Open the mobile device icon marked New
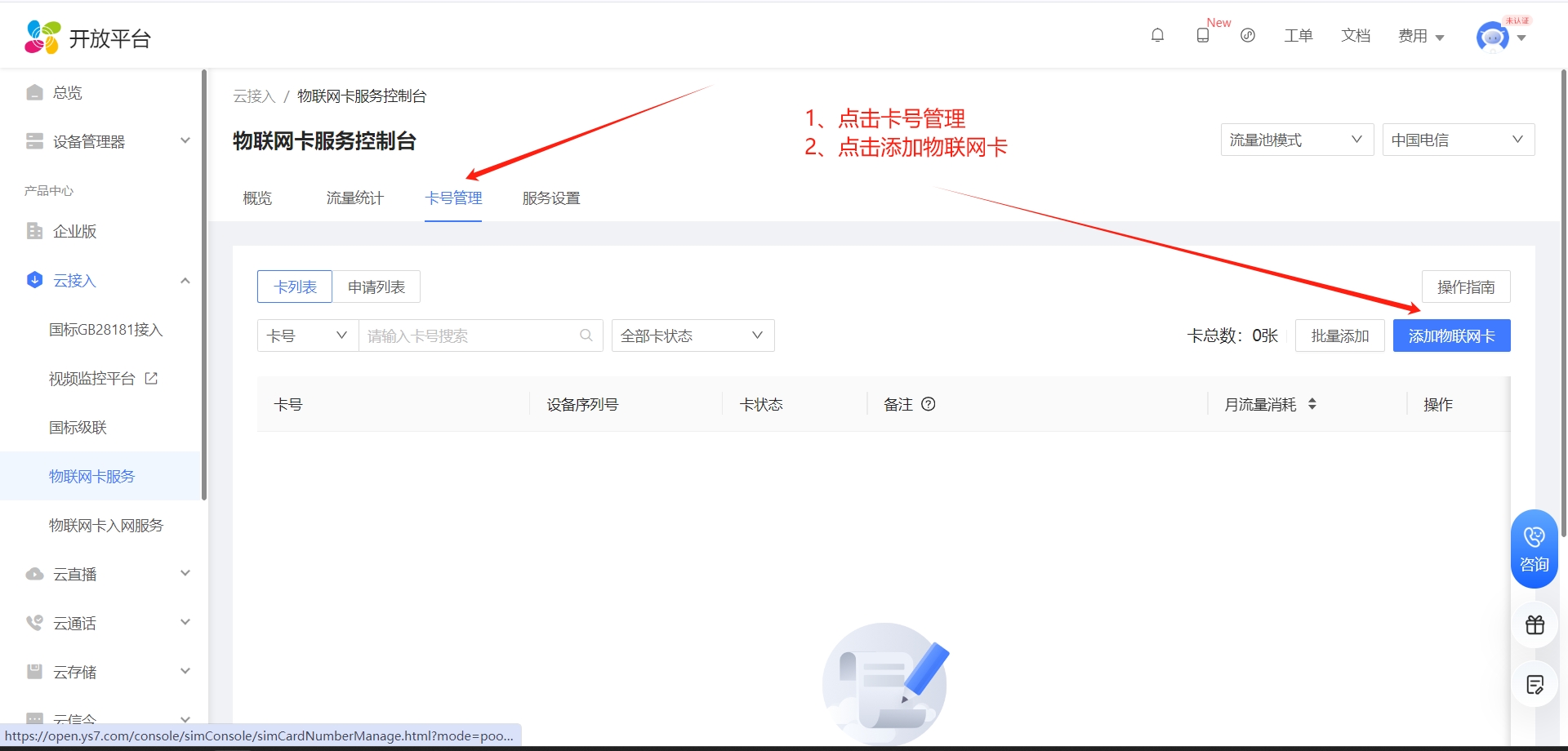 (x=1203, y=35)
